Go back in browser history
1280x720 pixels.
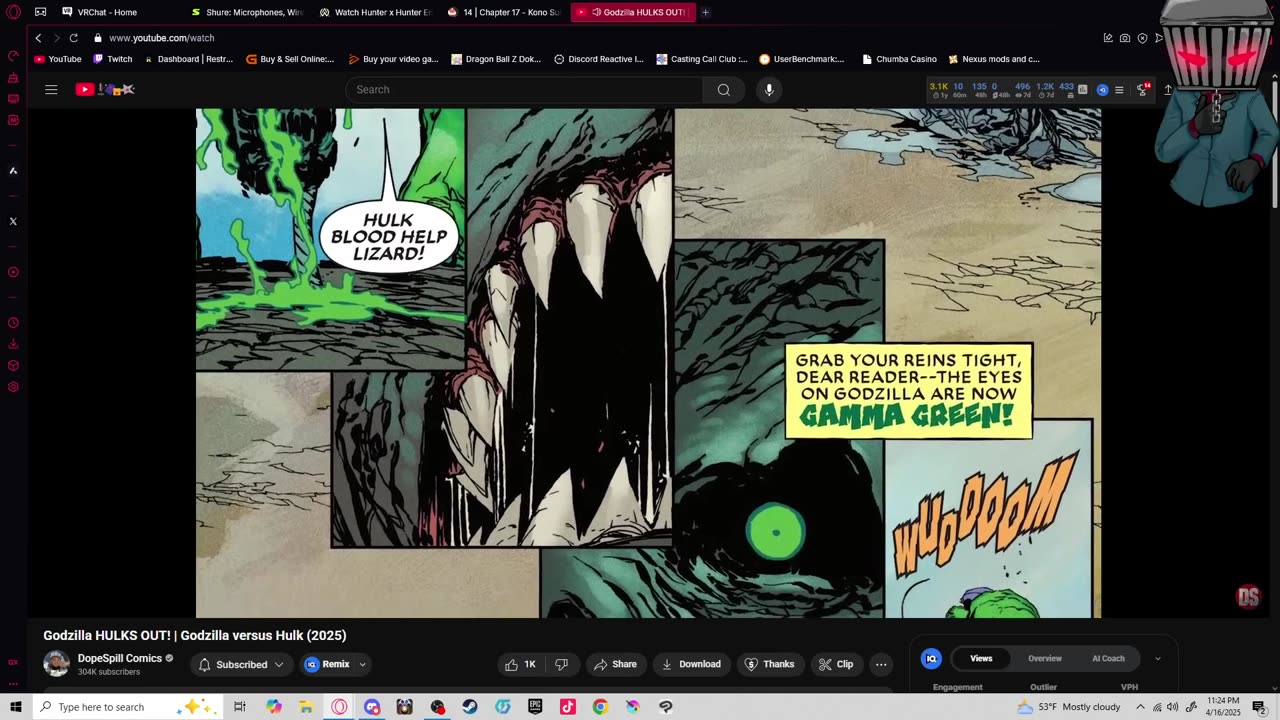pyautogui.click(x=38, y=38)
